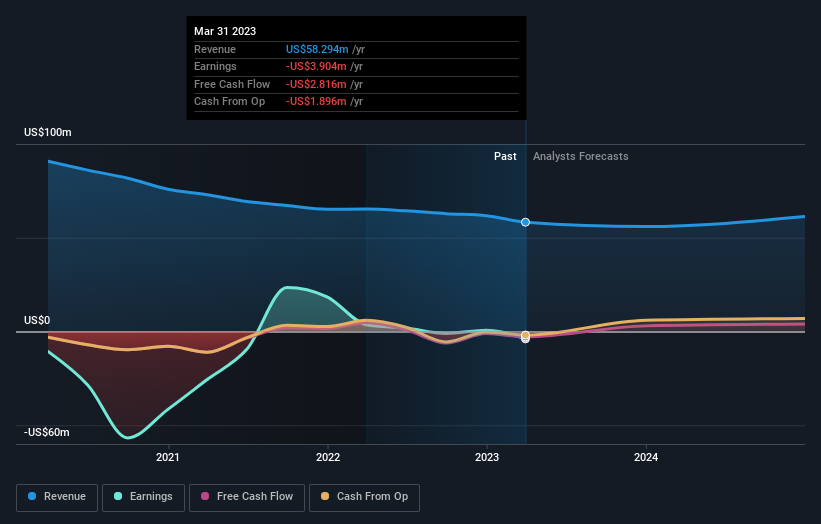Click the -US$2.816m free cash flow value

(316, 84)
